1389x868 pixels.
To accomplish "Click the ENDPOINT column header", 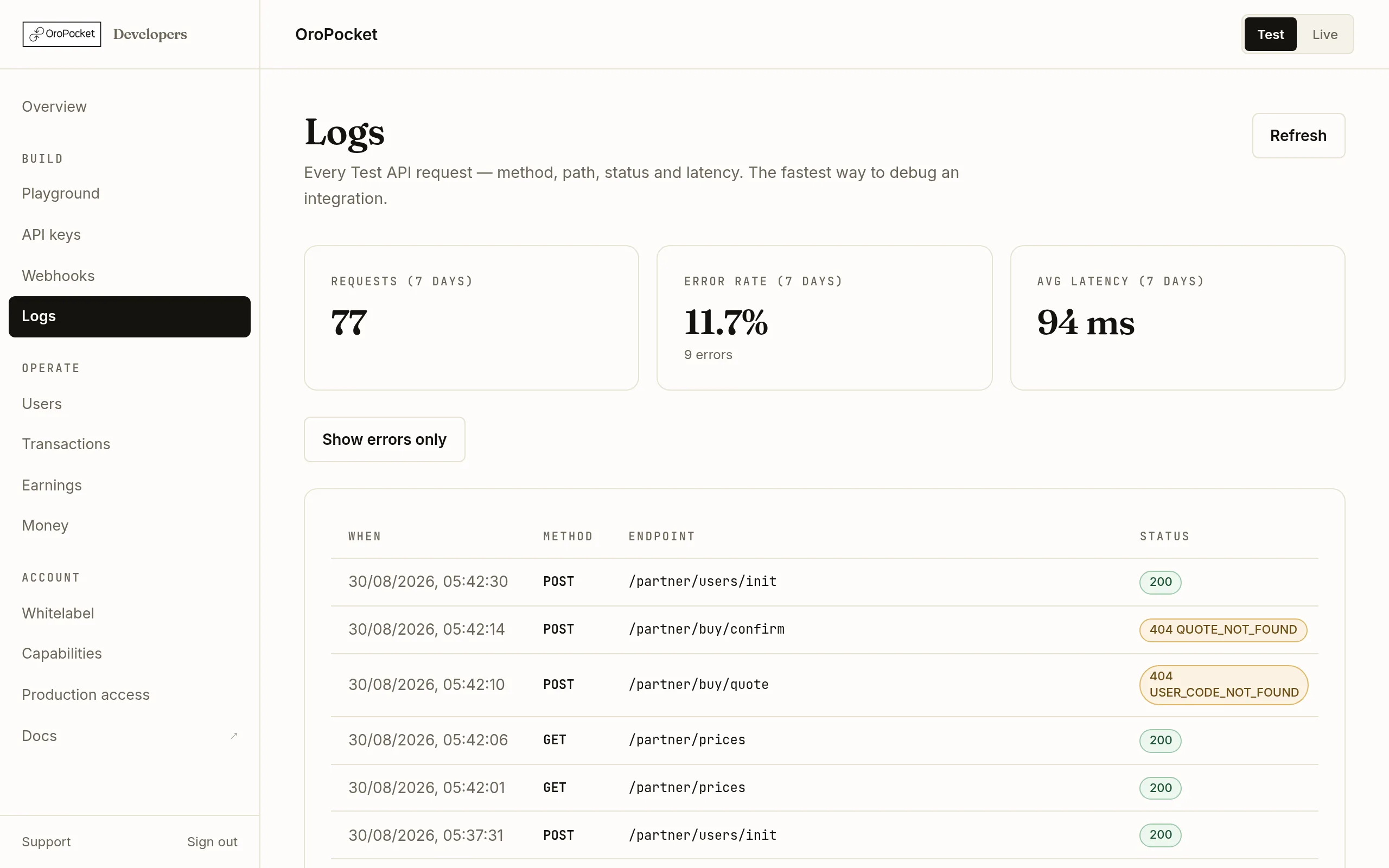I will 662,537.
